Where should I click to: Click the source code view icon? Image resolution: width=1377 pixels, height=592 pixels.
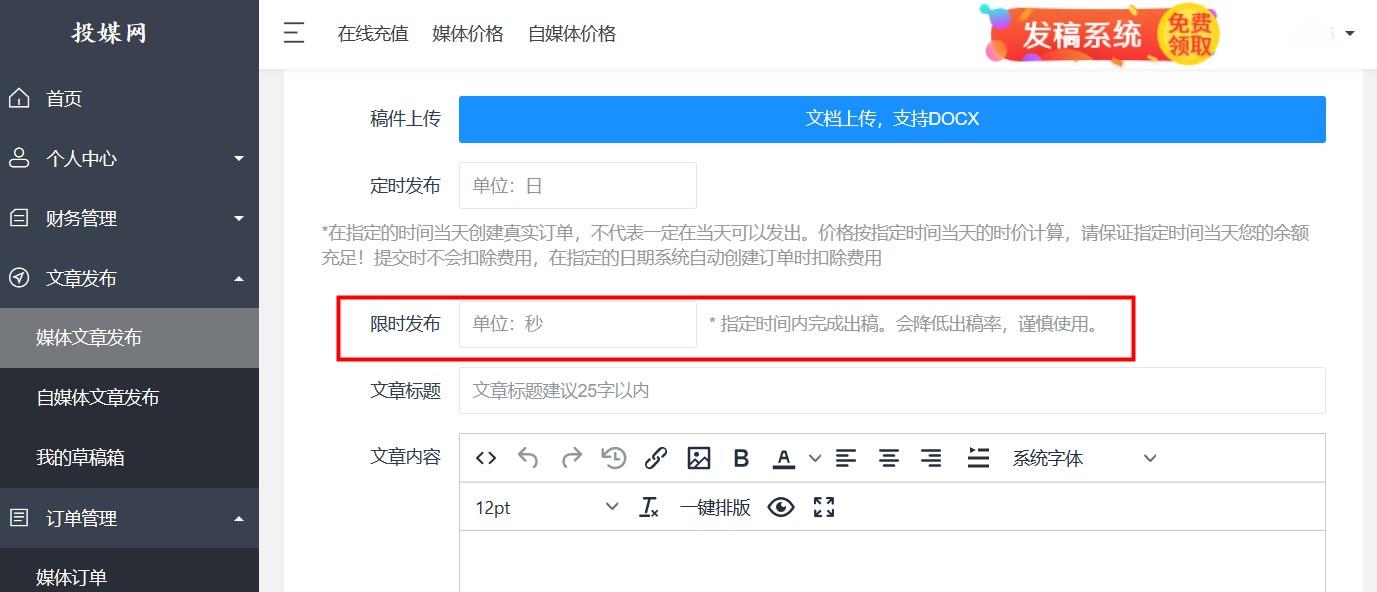click(486, 458)
